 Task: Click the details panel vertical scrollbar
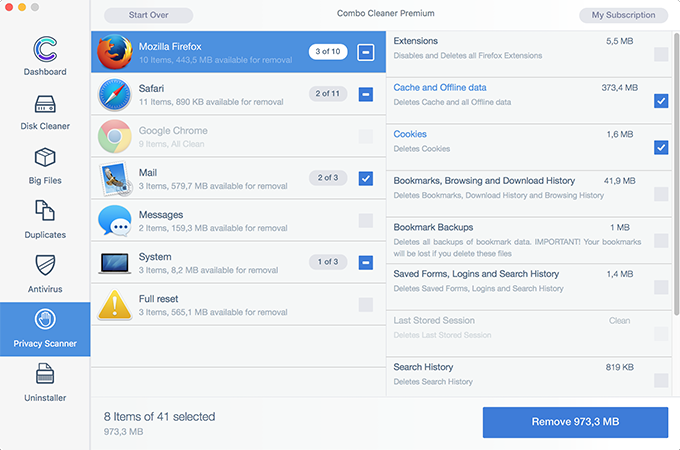(676, 173)
